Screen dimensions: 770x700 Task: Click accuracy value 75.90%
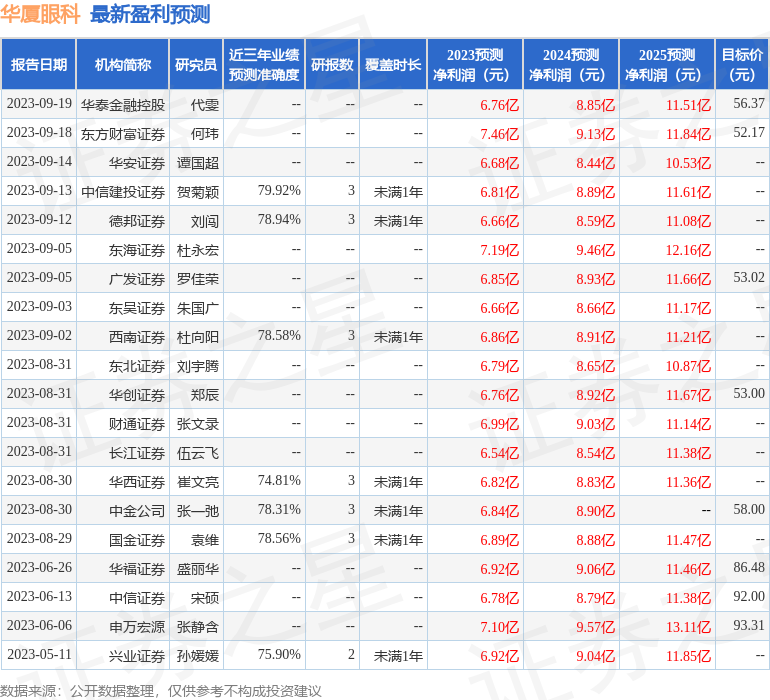(279, 654)
